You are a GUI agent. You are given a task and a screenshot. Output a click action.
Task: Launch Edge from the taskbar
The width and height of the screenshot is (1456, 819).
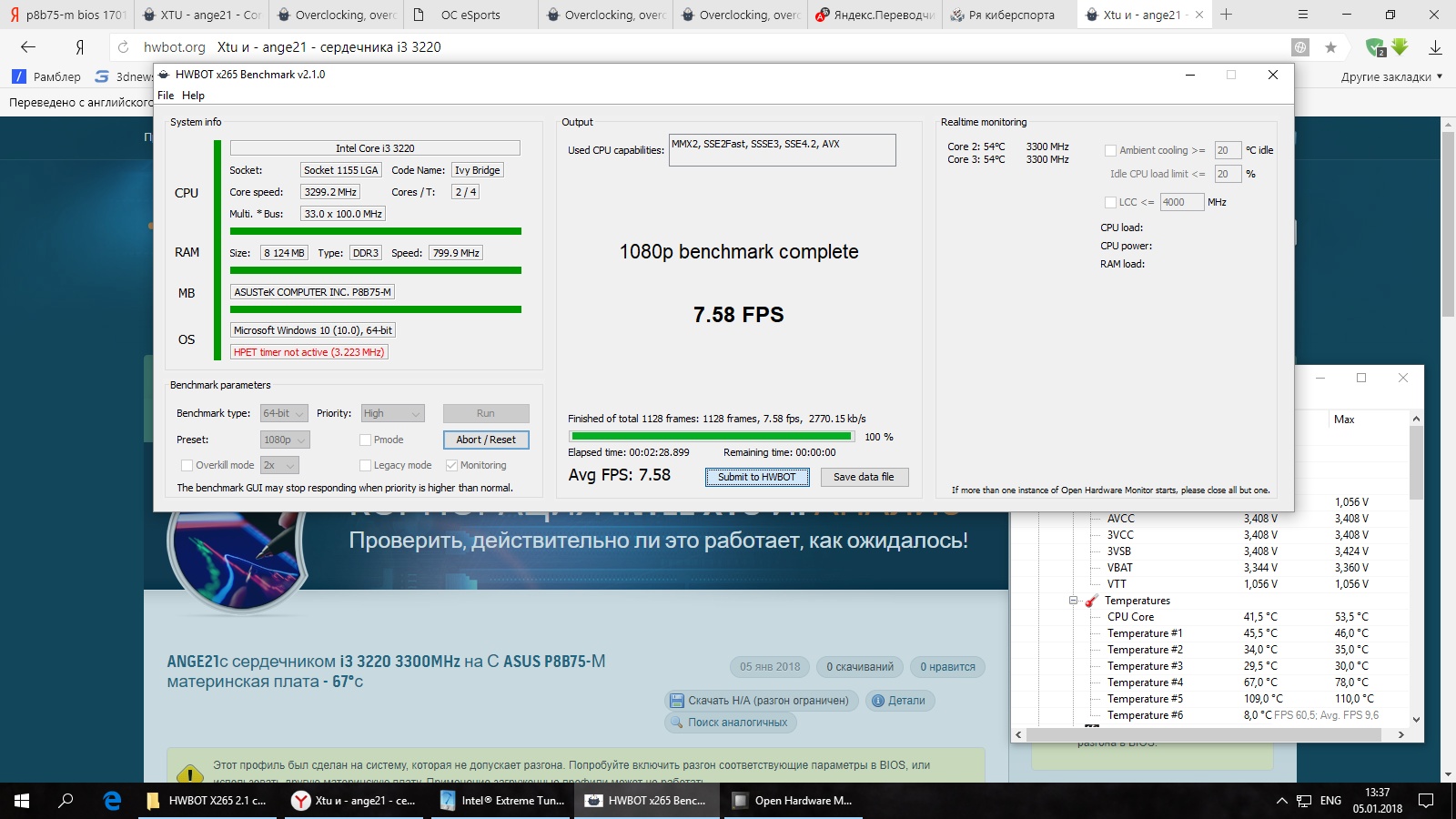click(x=112, y=801)
